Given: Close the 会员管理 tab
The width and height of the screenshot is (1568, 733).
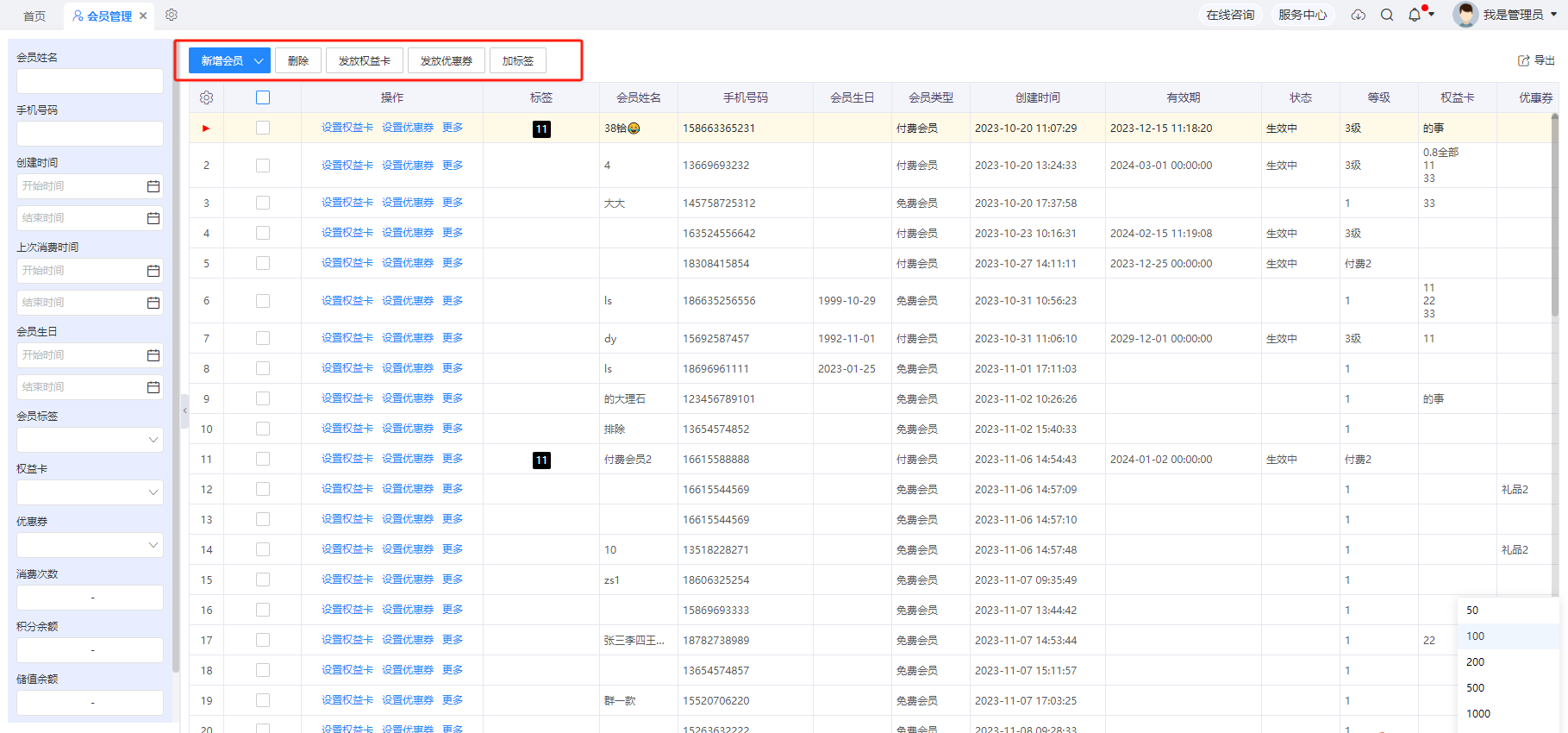Looking at the screenshot, I should coord(143,16).
